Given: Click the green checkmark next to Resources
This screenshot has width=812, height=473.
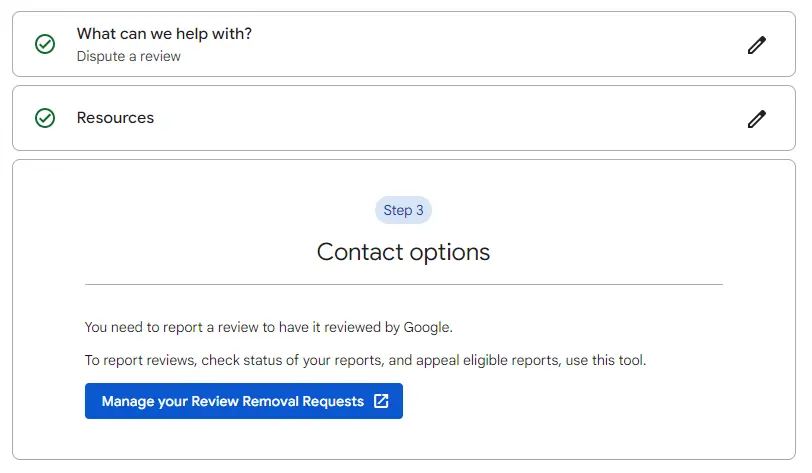Looking at the screenshot, I should pyautogui.click(x=45, y=118).
